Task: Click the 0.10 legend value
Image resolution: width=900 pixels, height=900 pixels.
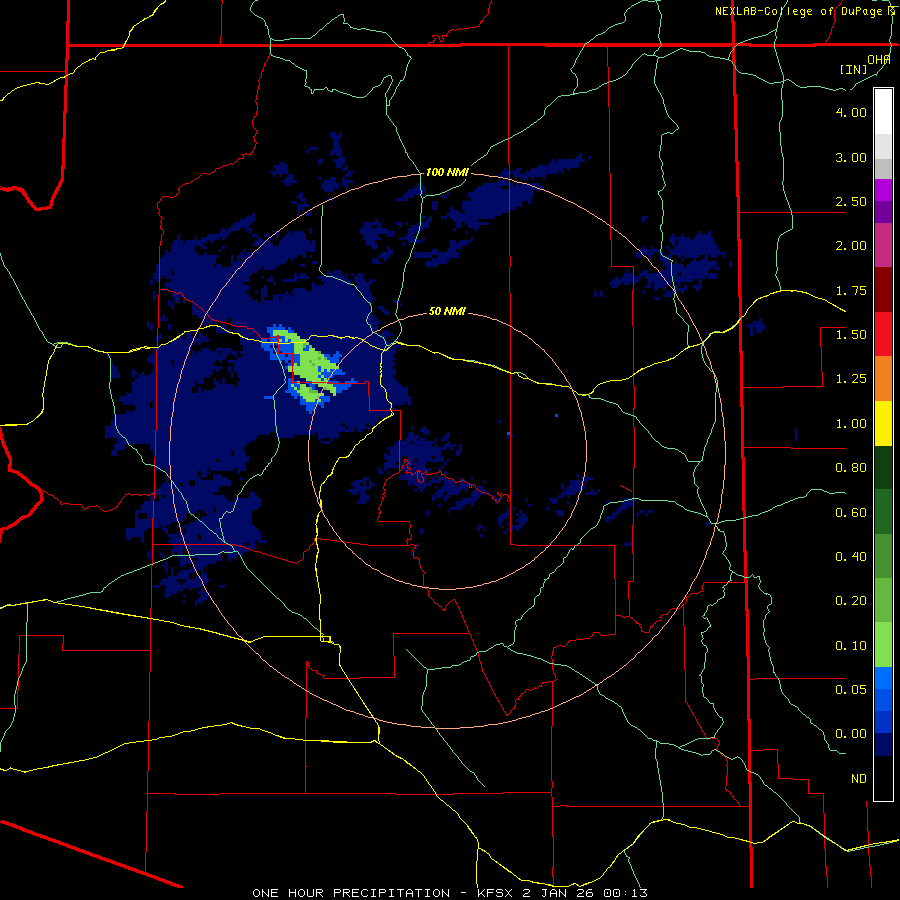Action: pos(851,646)
